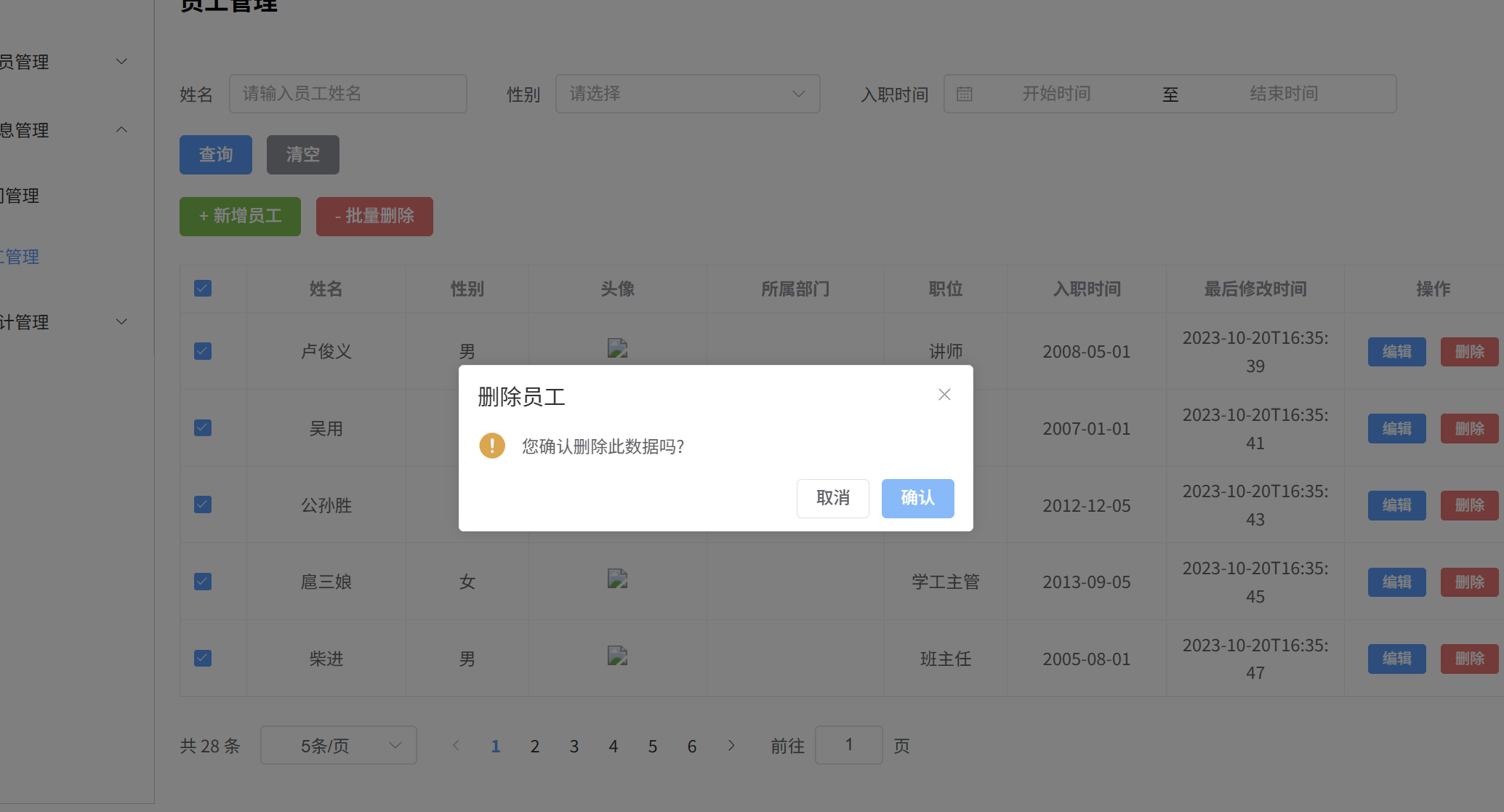Click the 请输入员工姓名 name input field
Screen dimensions: 1504x812
coord(347,94)
